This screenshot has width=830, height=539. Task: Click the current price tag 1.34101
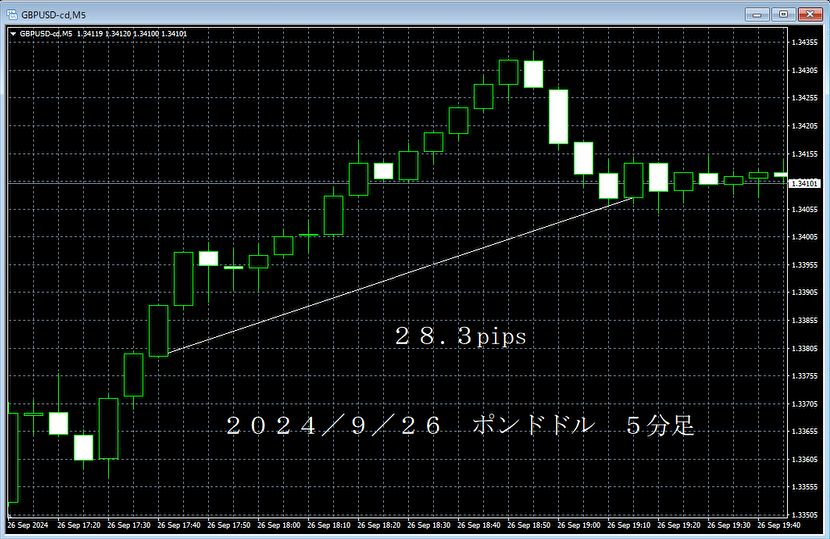[805, 184]
